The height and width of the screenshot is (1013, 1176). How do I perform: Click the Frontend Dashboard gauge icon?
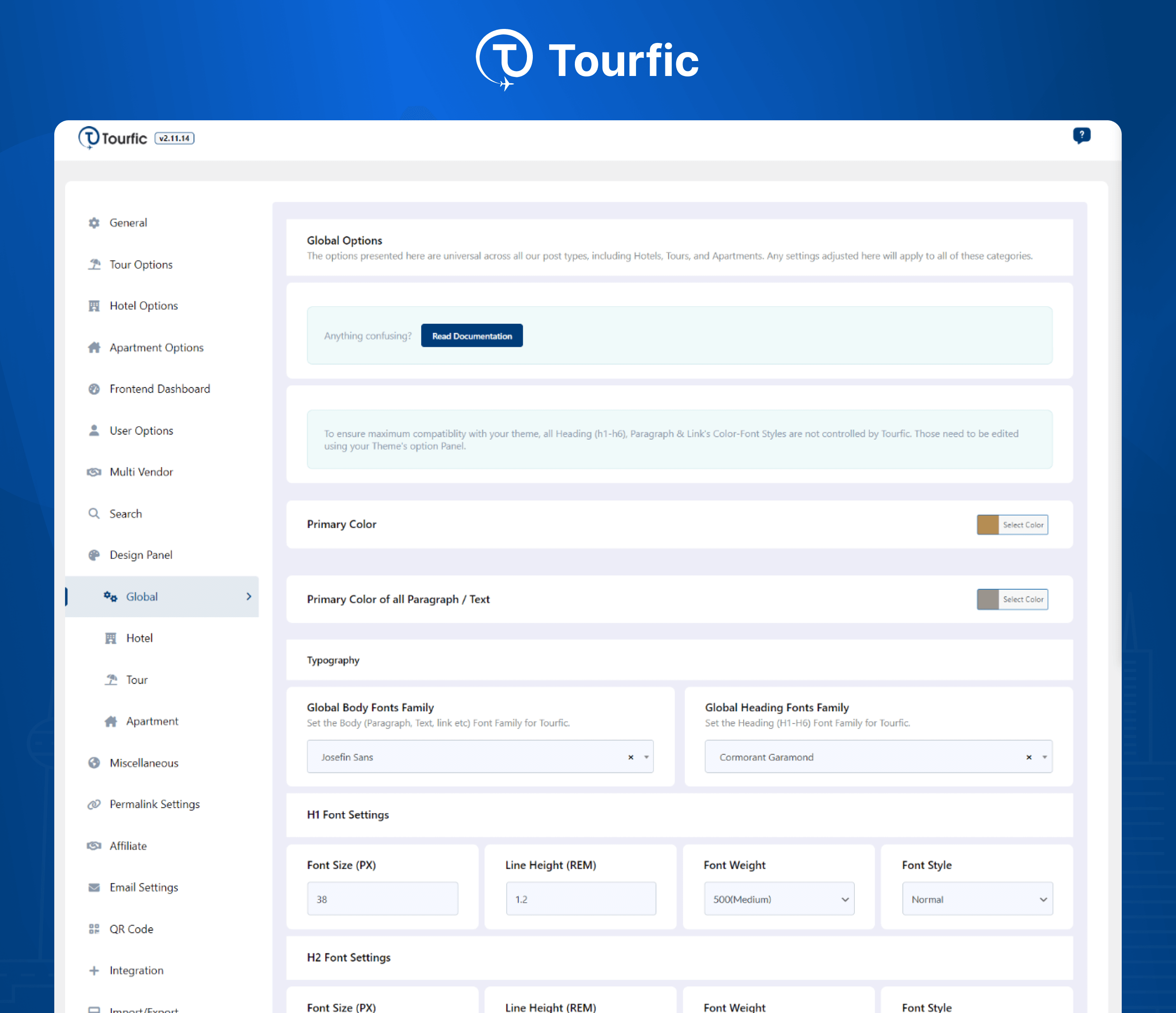tap(94, 389)
